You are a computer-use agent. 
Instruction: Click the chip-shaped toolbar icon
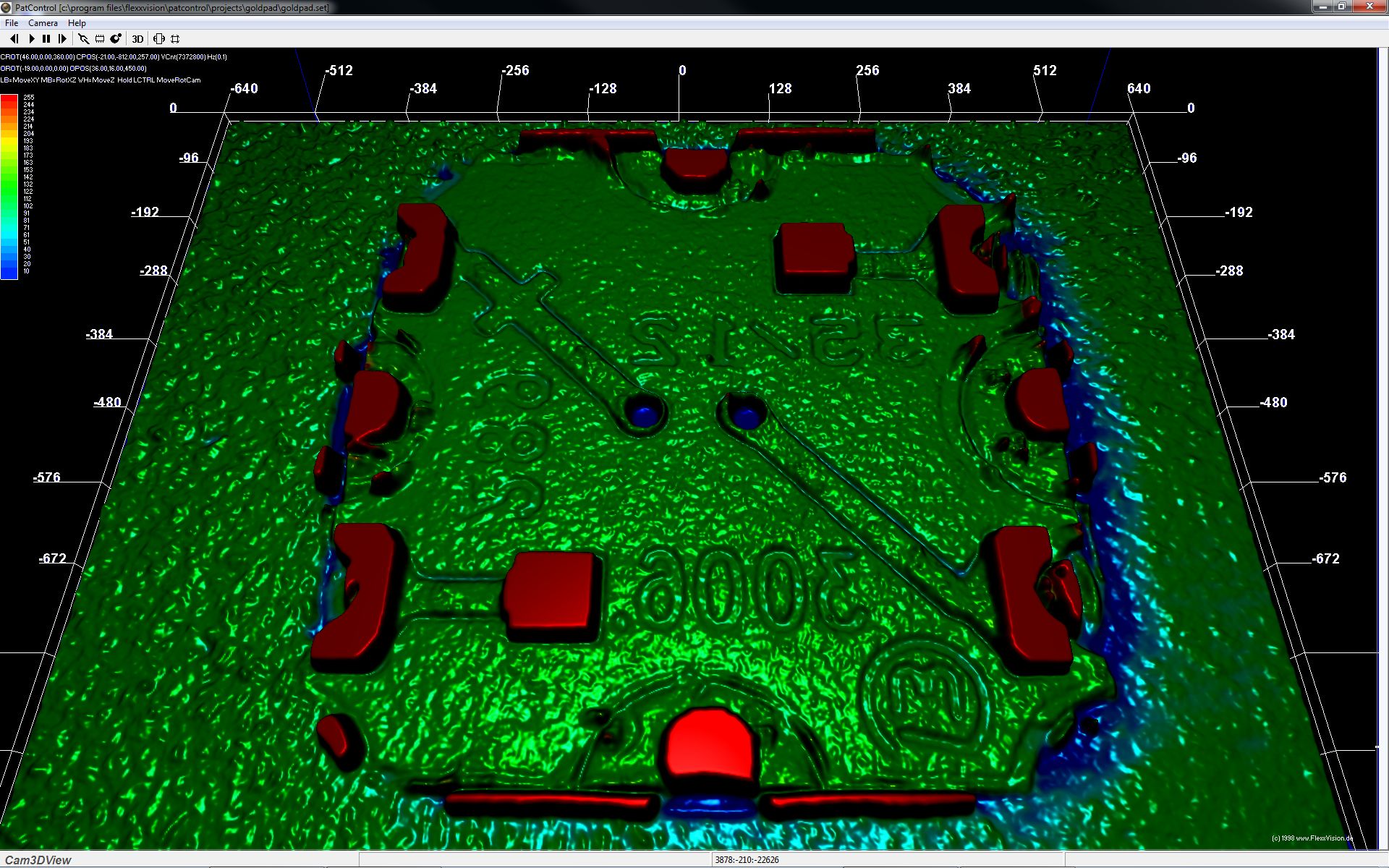coord(99,39)
